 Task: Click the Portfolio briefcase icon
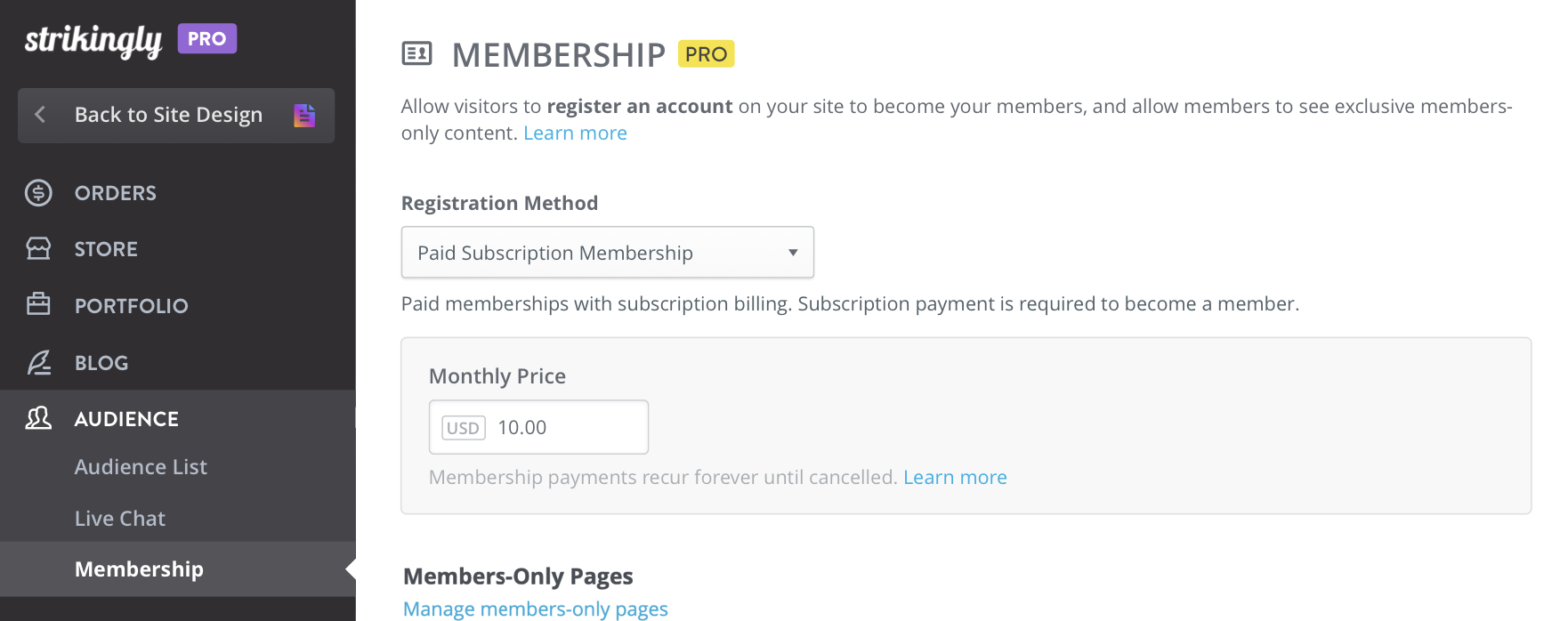(38, 304)
